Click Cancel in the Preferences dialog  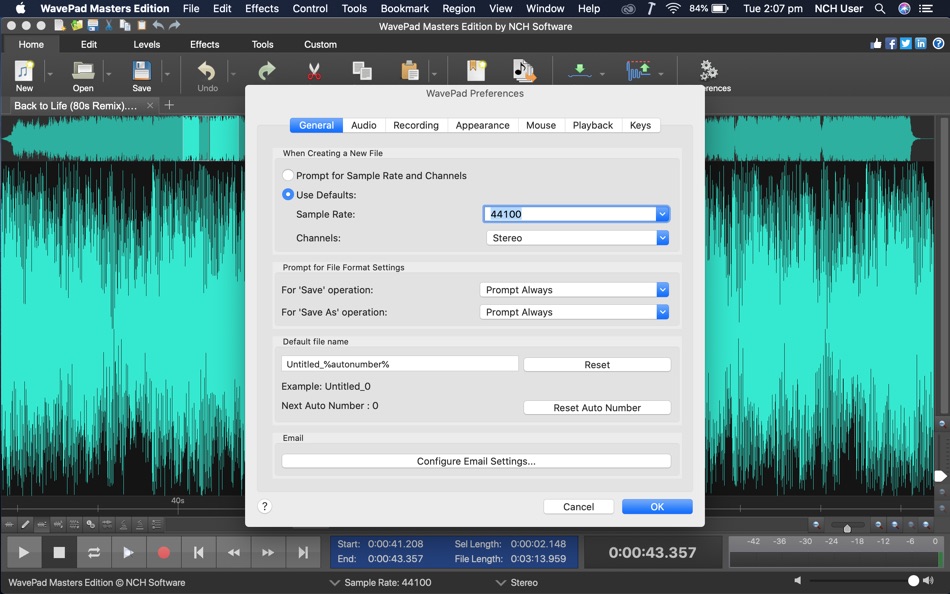pyautogui.click(x=579, y=506)
